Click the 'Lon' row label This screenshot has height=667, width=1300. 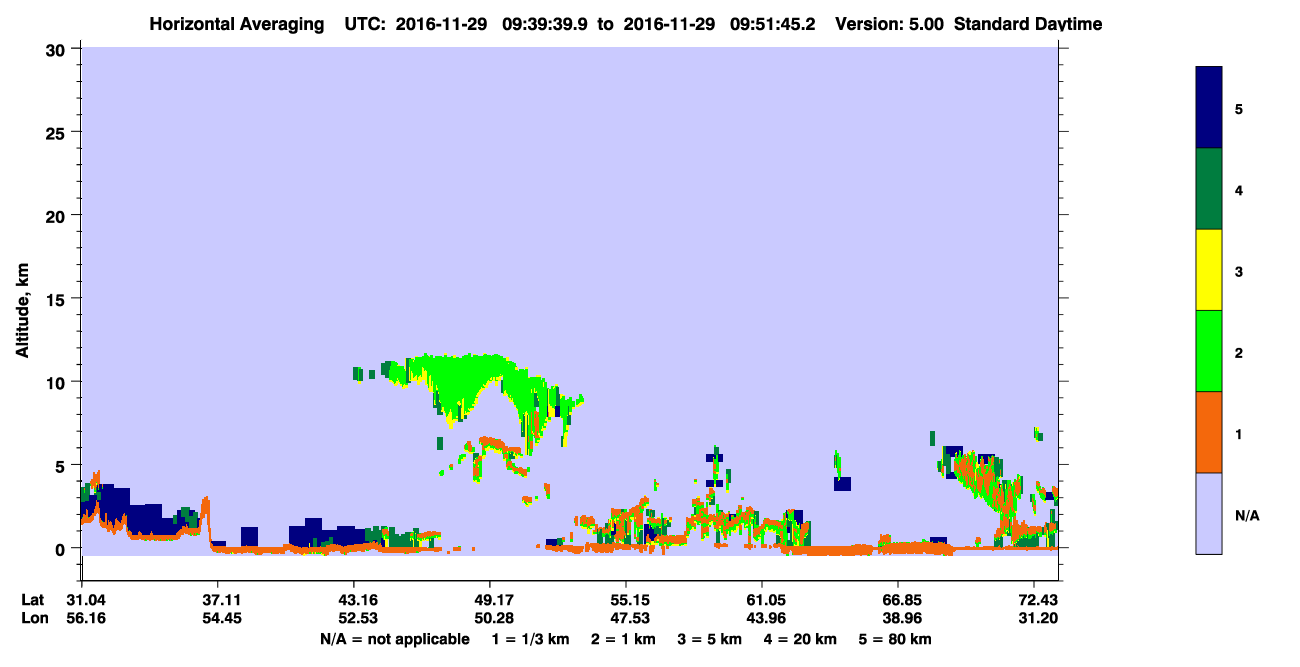(34, 618)
